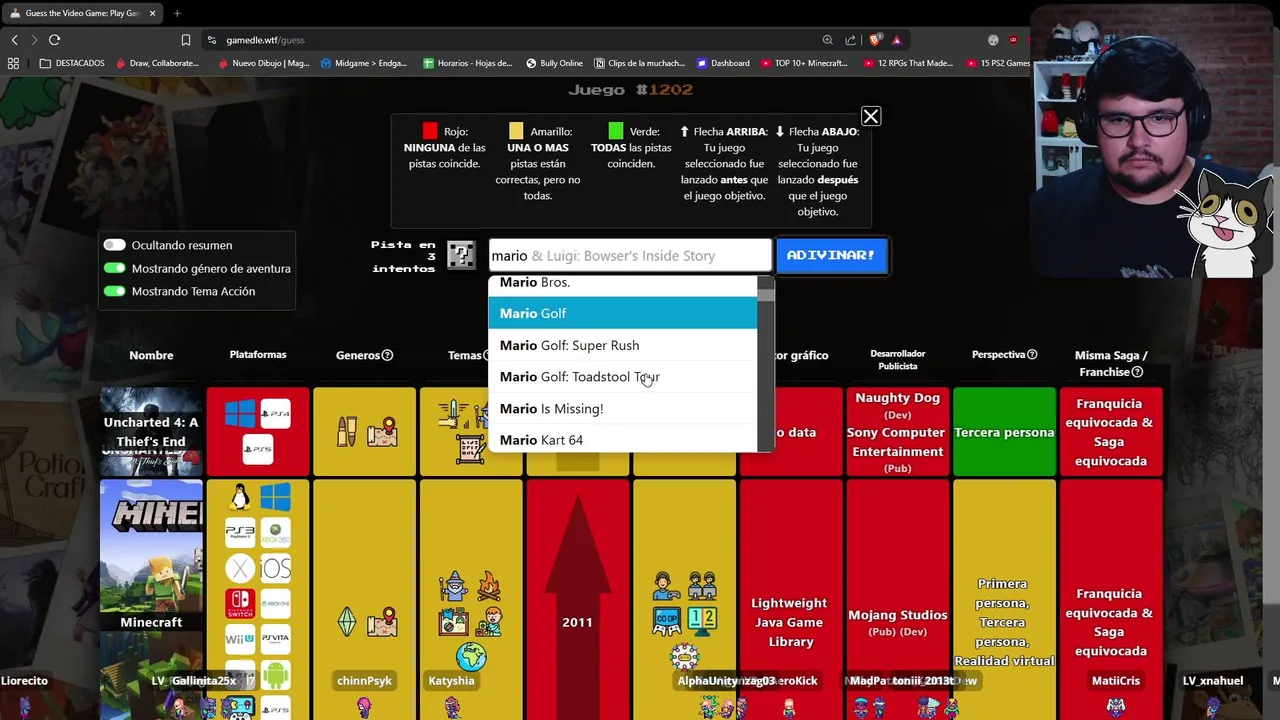Select Mario Kart 64 suggestion
Screen dimensions: 1280x720
tap(622, 439)
